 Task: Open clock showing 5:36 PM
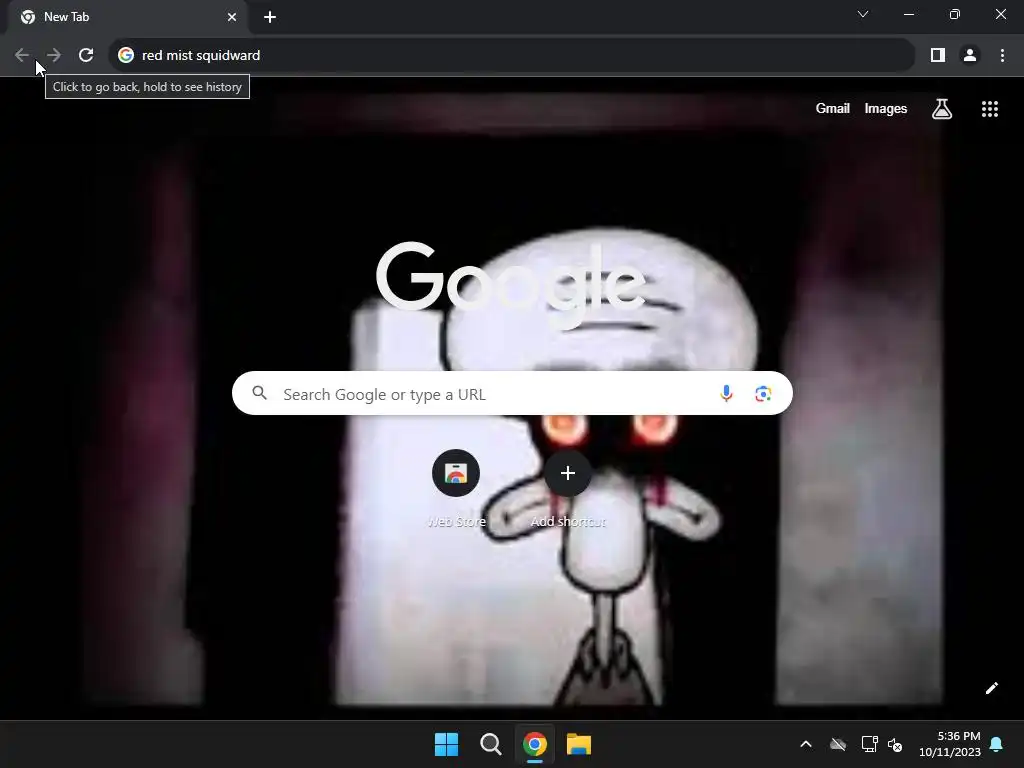tap(950, 744)
